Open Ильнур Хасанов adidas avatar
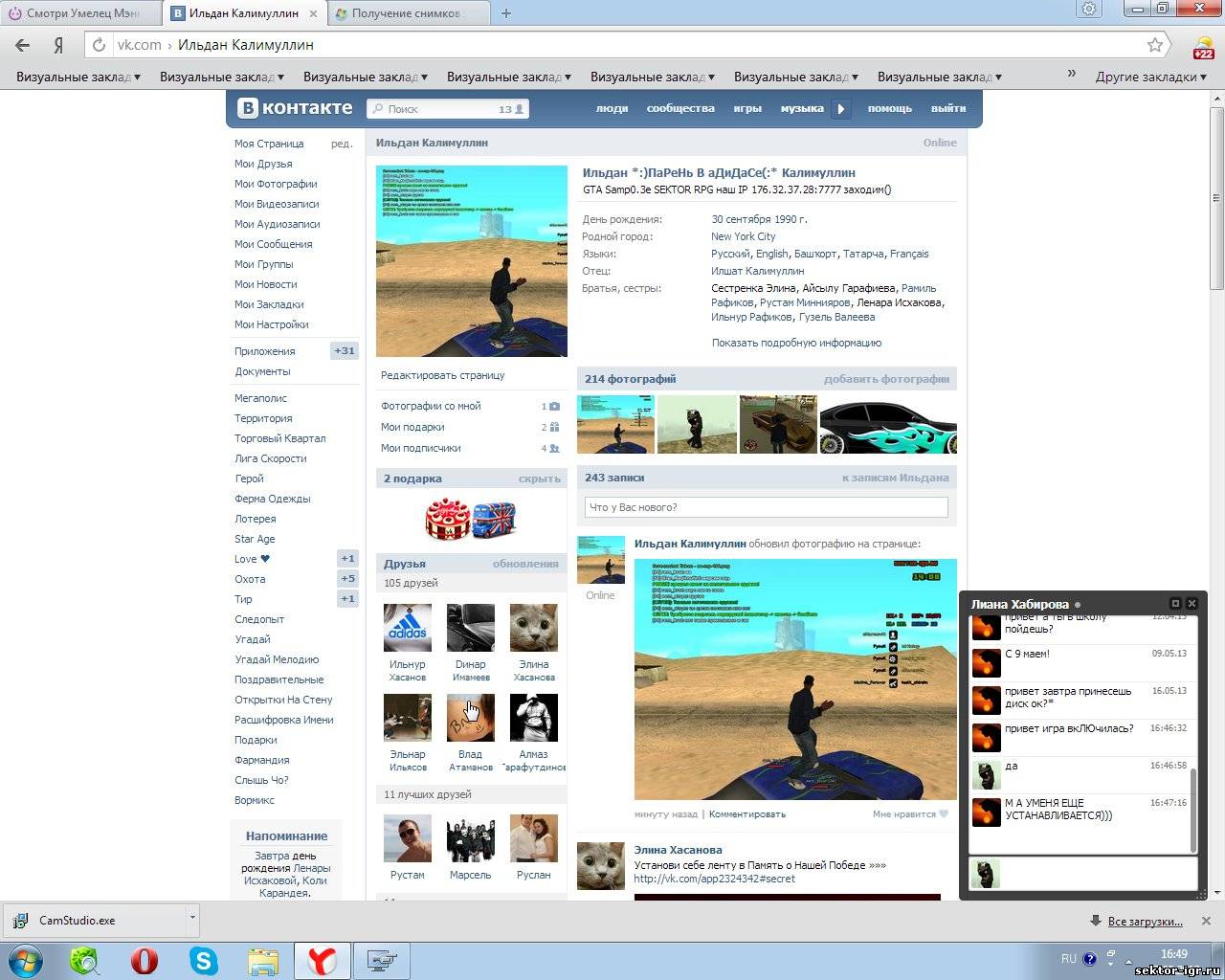Image resolution: width=1225 pixels, height=980 pixels. tap(408, 628)
